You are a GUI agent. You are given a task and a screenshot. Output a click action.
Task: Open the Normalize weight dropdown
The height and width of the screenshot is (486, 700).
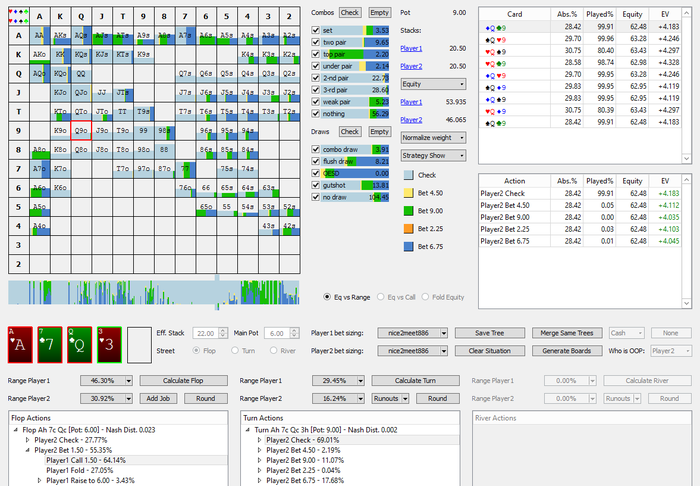click(x=433, y=136)
